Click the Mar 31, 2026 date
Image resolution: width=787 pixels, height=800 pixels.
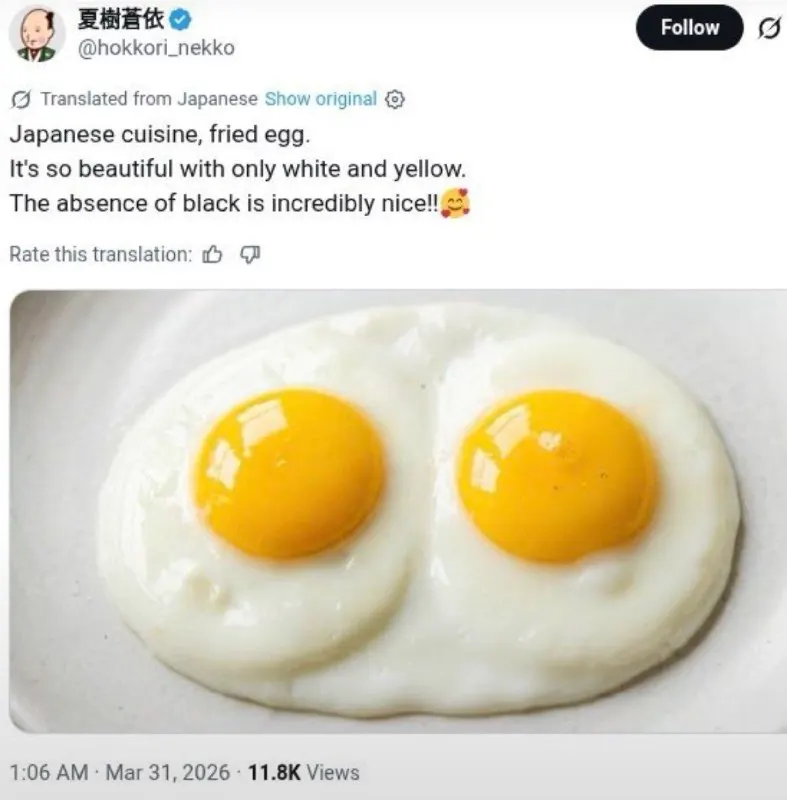coord(168,772)
